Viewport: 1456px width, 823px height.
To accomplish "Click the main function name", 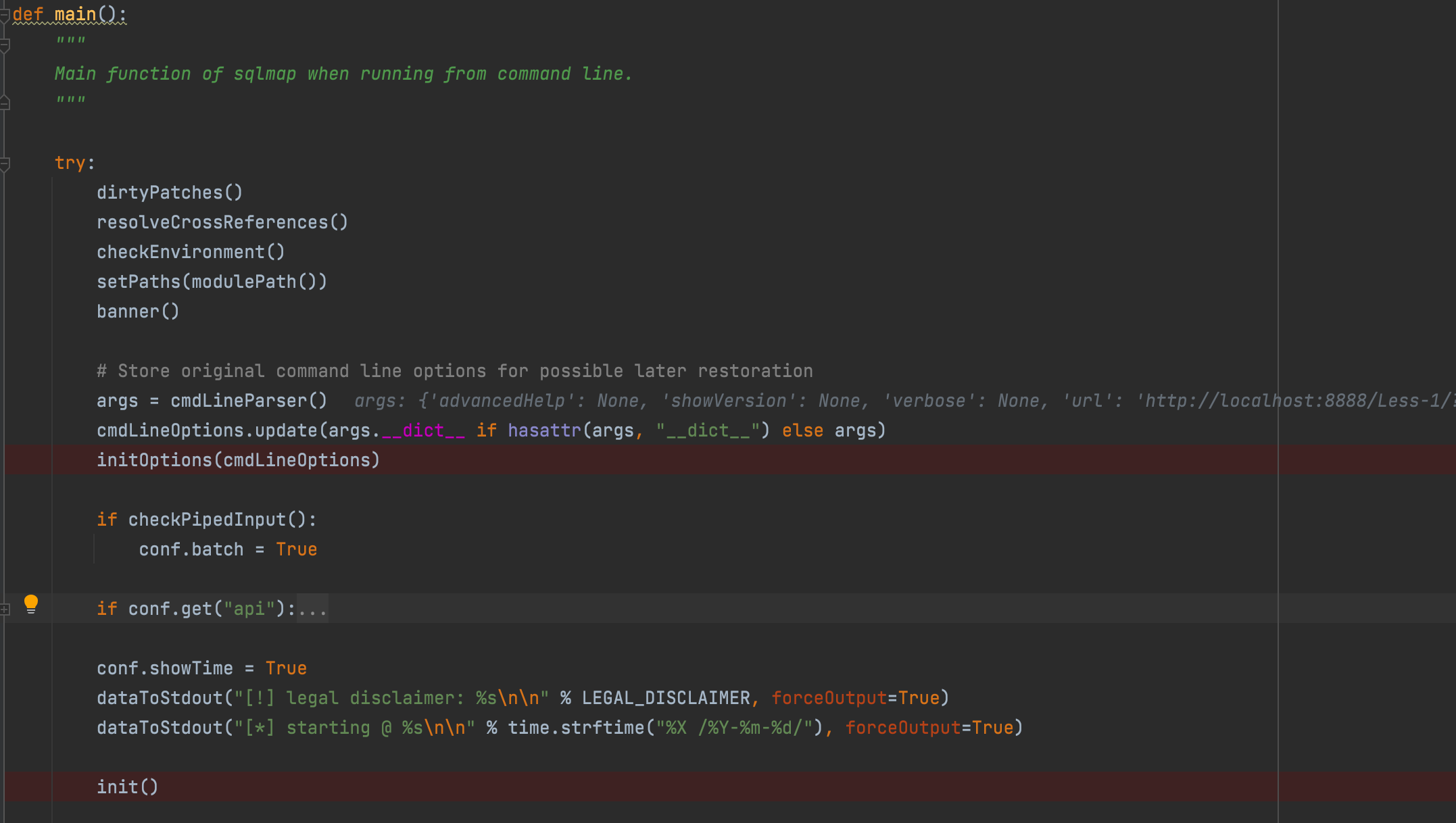I will click(x=75, y=14).
